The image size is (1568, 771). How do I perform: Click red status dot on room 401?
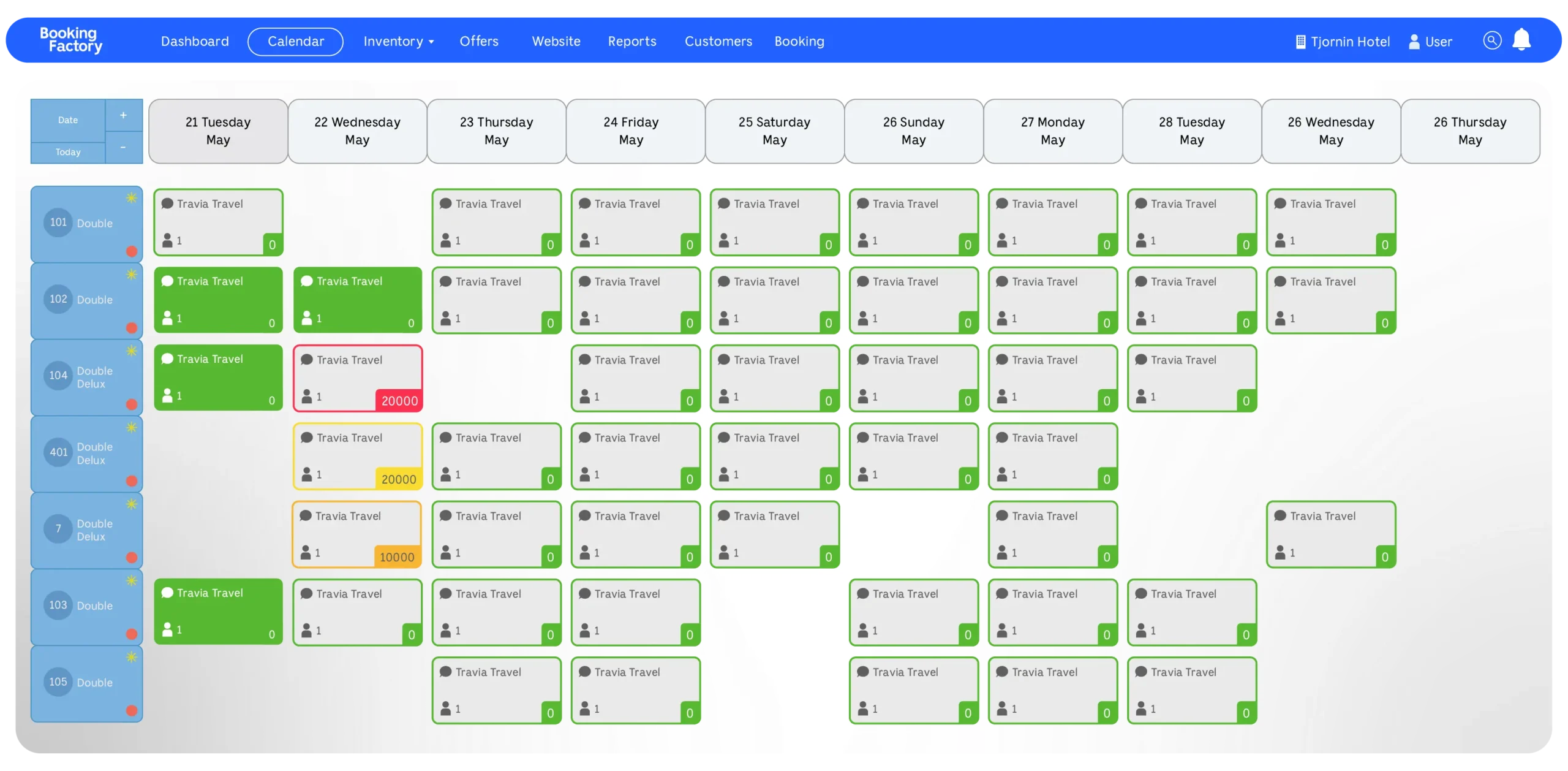tap(131, 481)
